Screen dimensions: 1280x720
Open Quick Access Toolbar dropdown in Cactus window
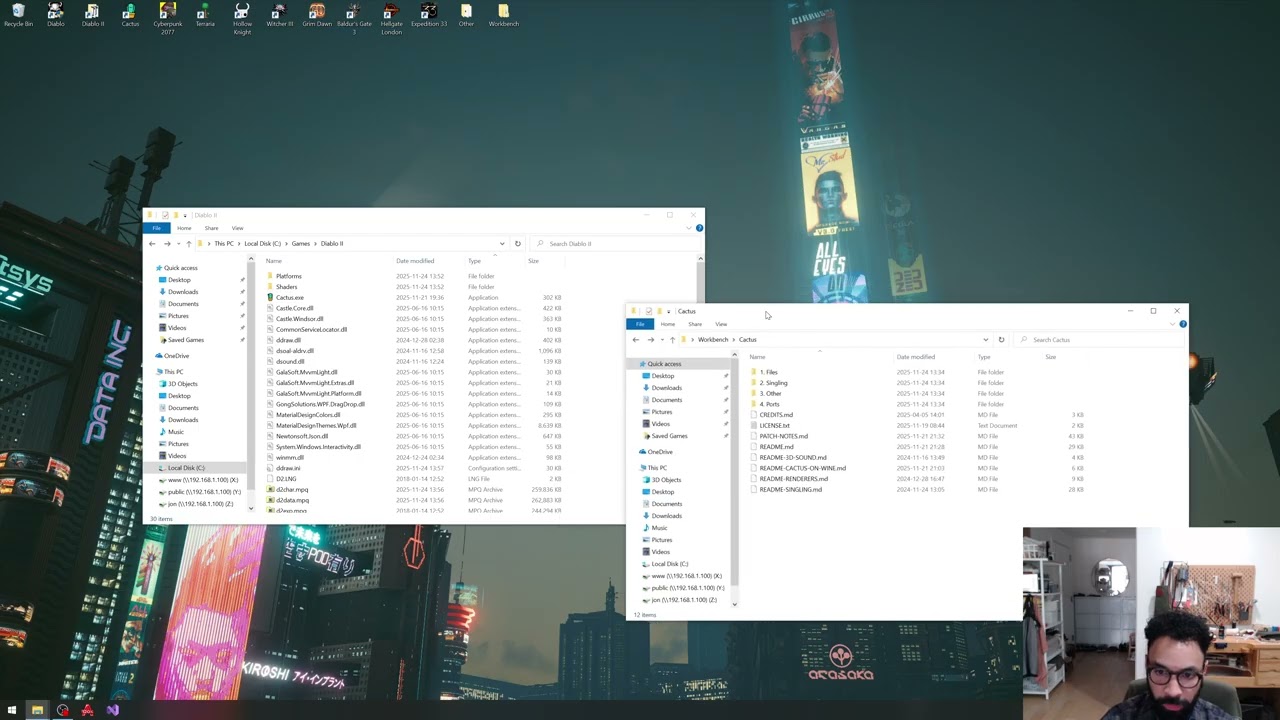669,311
